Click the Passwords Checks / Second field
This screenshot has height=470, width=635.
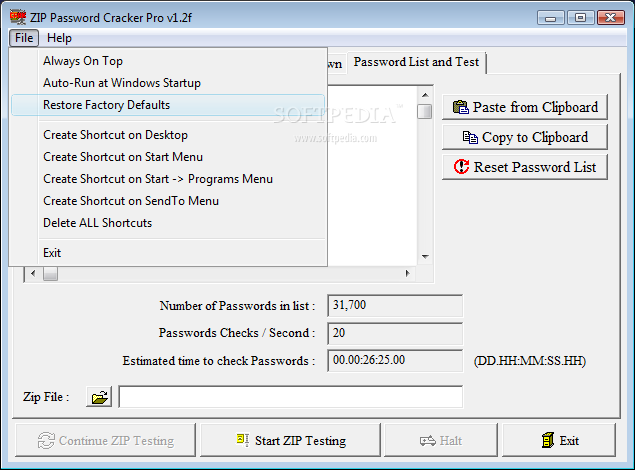click(x=395, y=333)
